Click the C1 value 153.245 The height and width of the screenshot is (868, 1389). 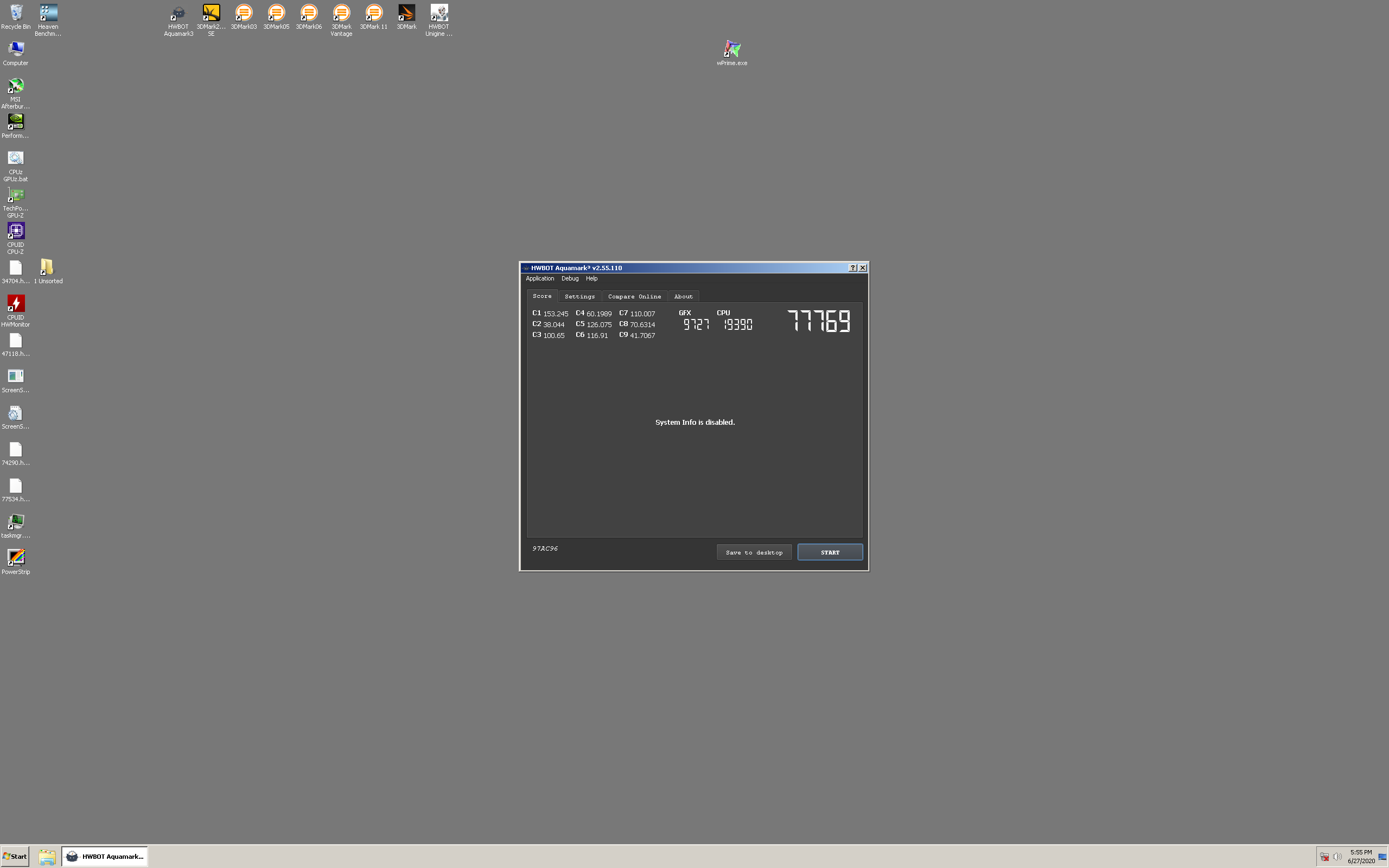click(x=556, y=314)
